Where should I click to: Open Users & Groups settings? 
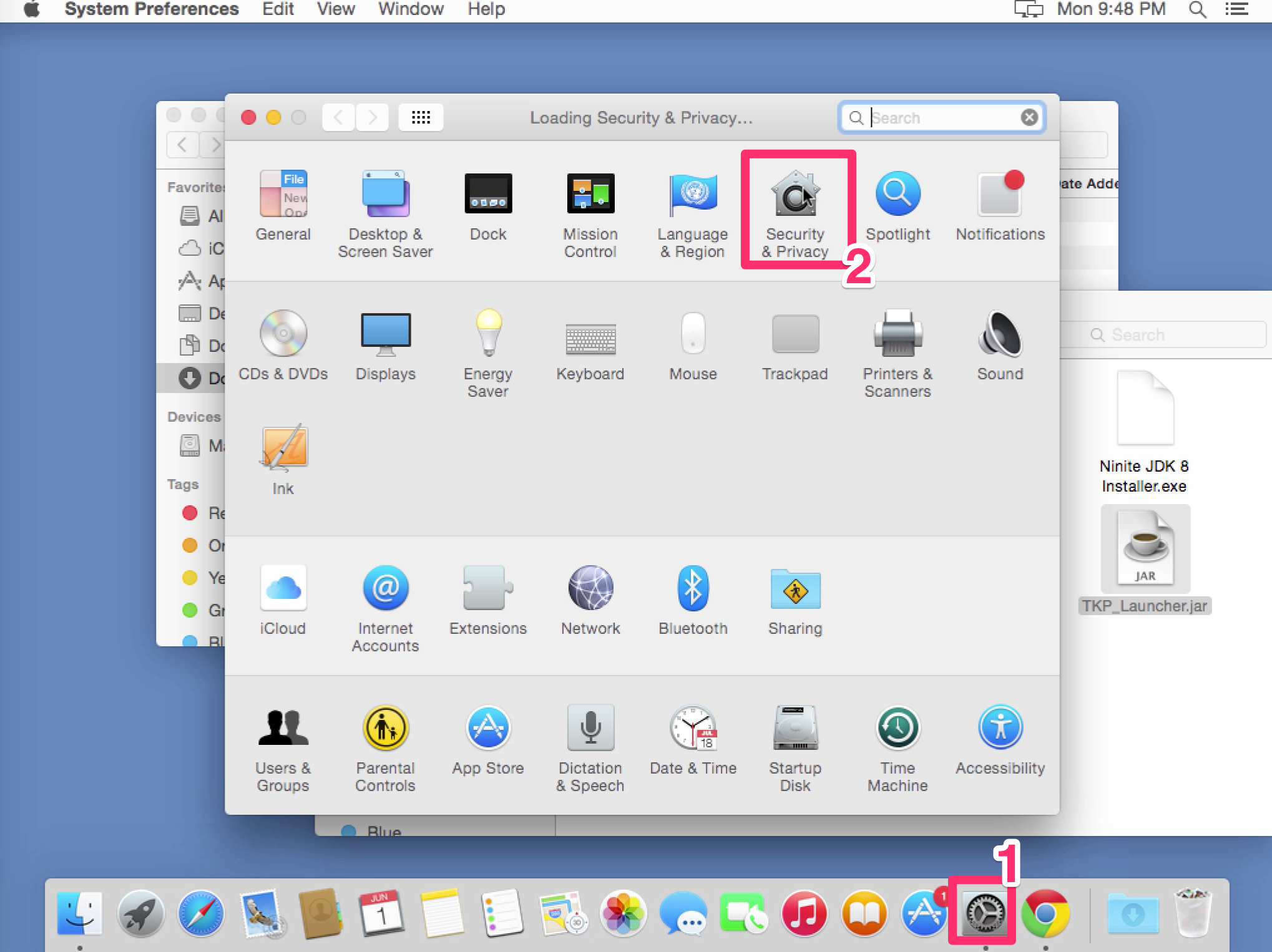pos(283,747)
